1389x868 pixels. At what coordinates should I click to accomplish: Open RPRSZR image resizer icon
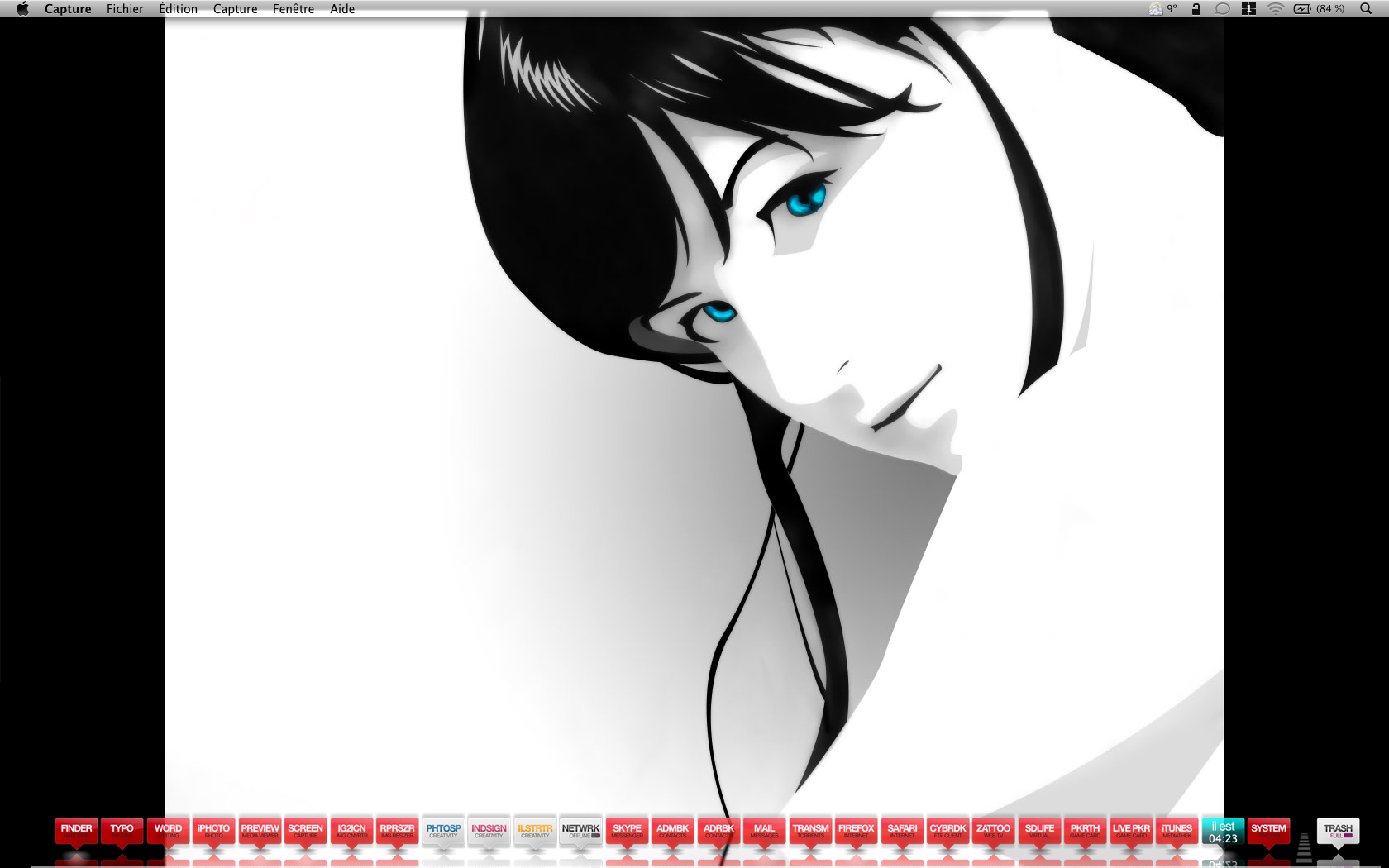[x=397, y=831]
